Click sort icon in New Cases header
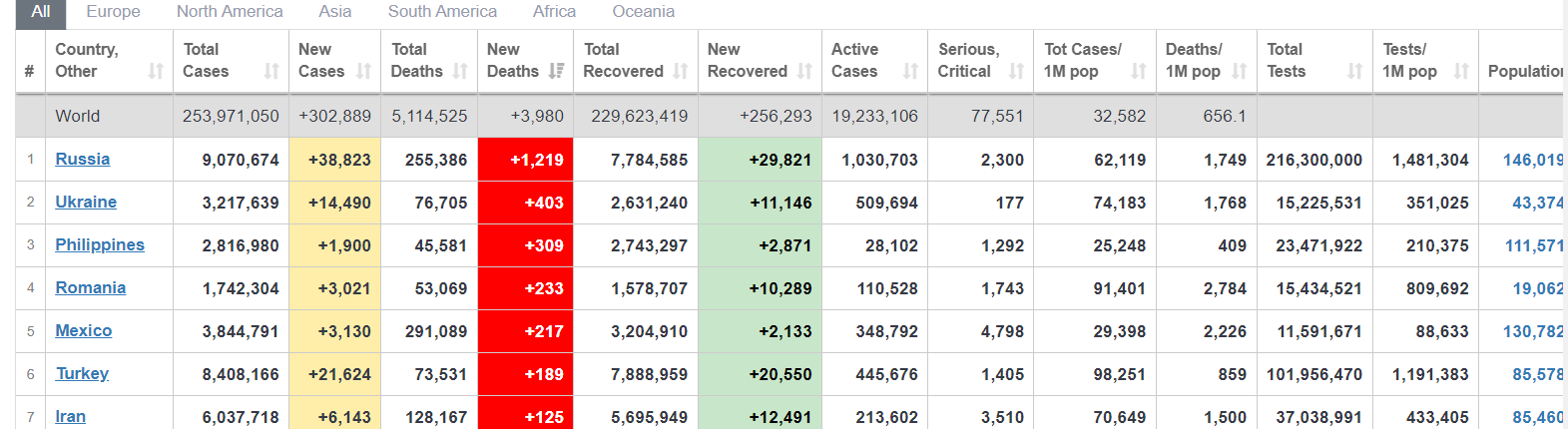This screenshot has height=429, width=1568. coord(363,72)
